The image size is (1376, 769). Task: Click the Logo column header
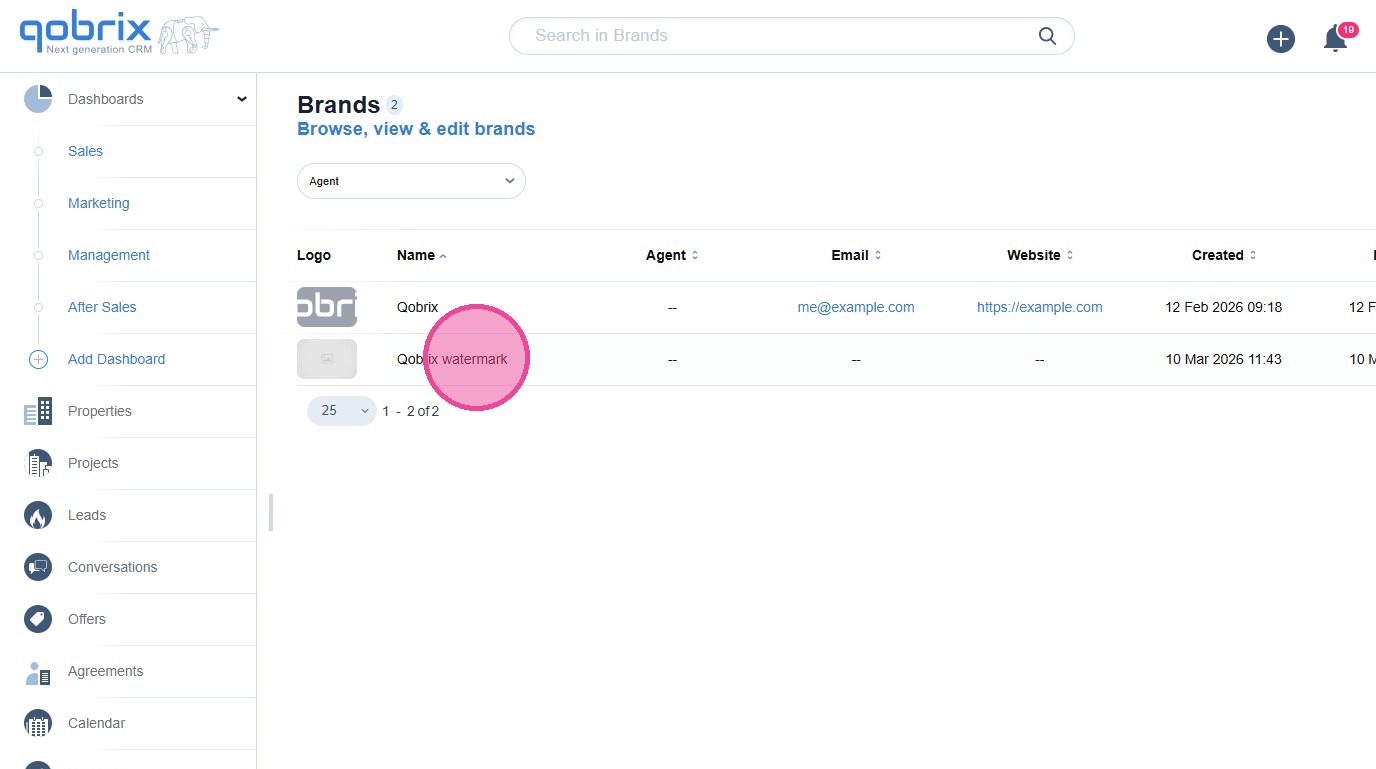314,255
